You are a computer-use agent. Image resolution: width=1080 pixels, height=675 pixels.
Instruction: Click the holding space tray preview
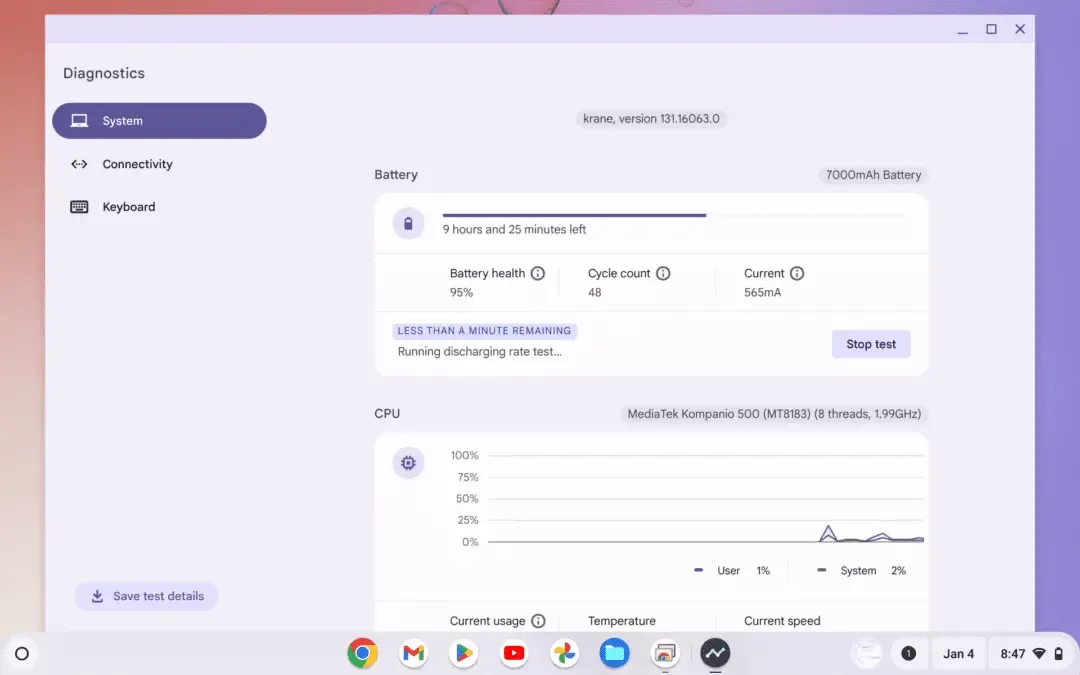(x=866, y=654)
